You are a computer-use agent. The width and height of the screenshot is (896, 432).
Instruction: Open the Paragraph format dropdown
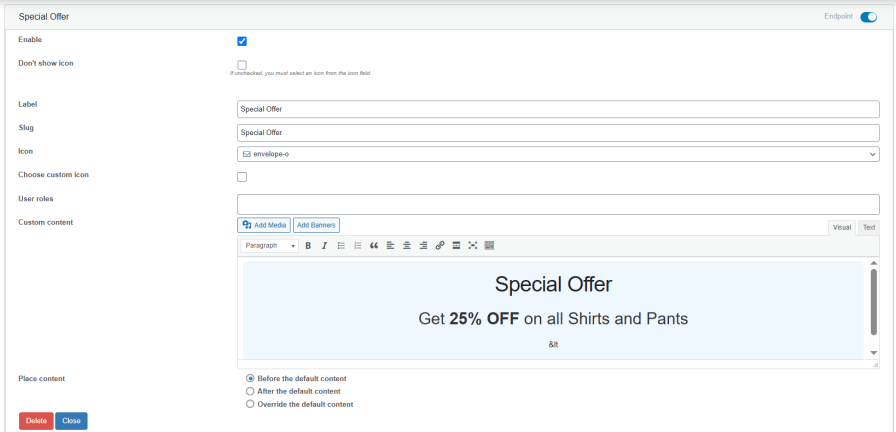pos(269,246)
